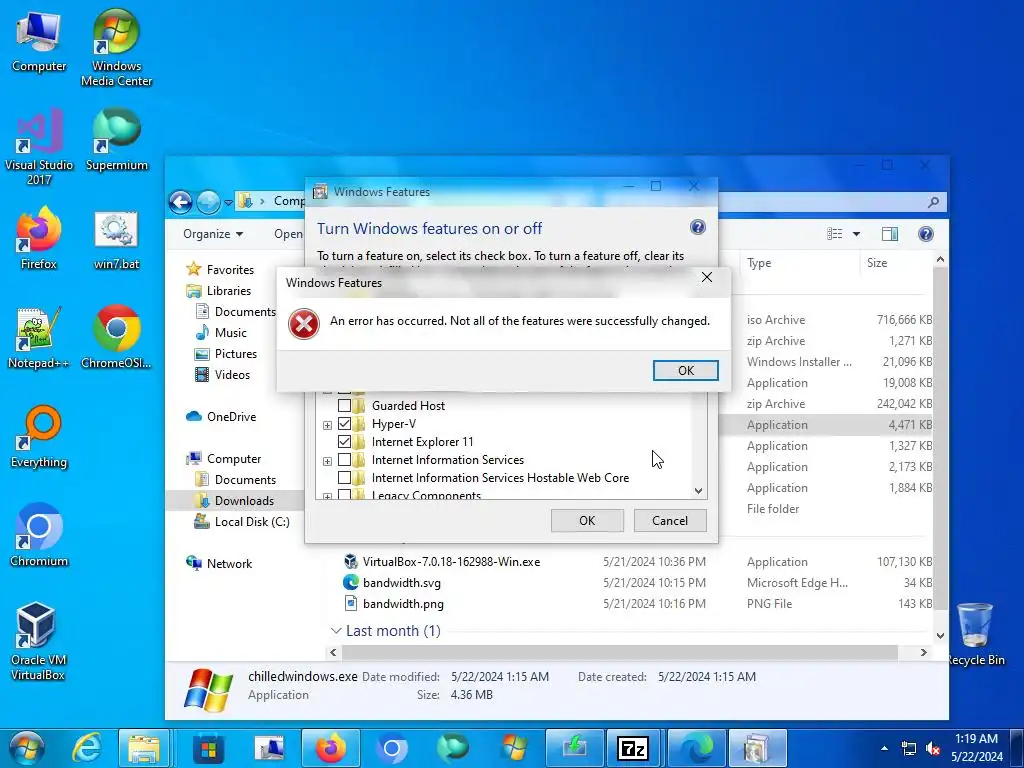Select the Recycle Bin desktop icon
This screenshot has height=768, width=1024.
pyautogui.click(x=975, y=635)
